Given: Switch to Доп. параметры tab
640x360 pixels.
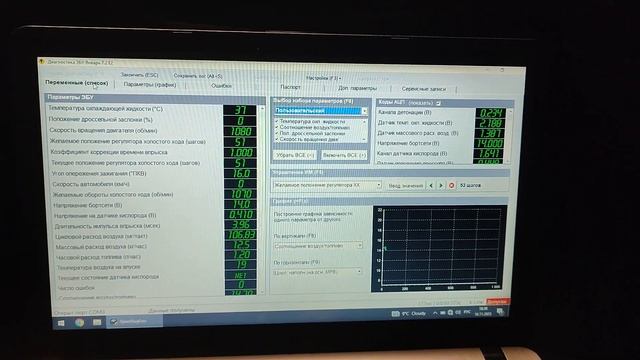Looking at the screenshot, I should pos(357,88).
